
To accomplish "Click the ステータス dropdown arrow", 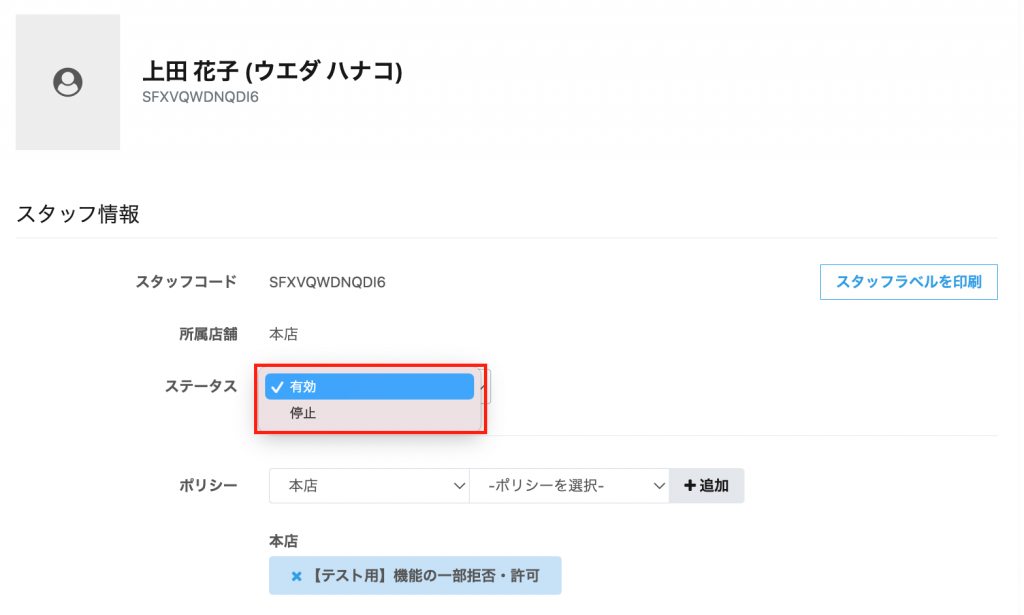I will pos(485,385).
